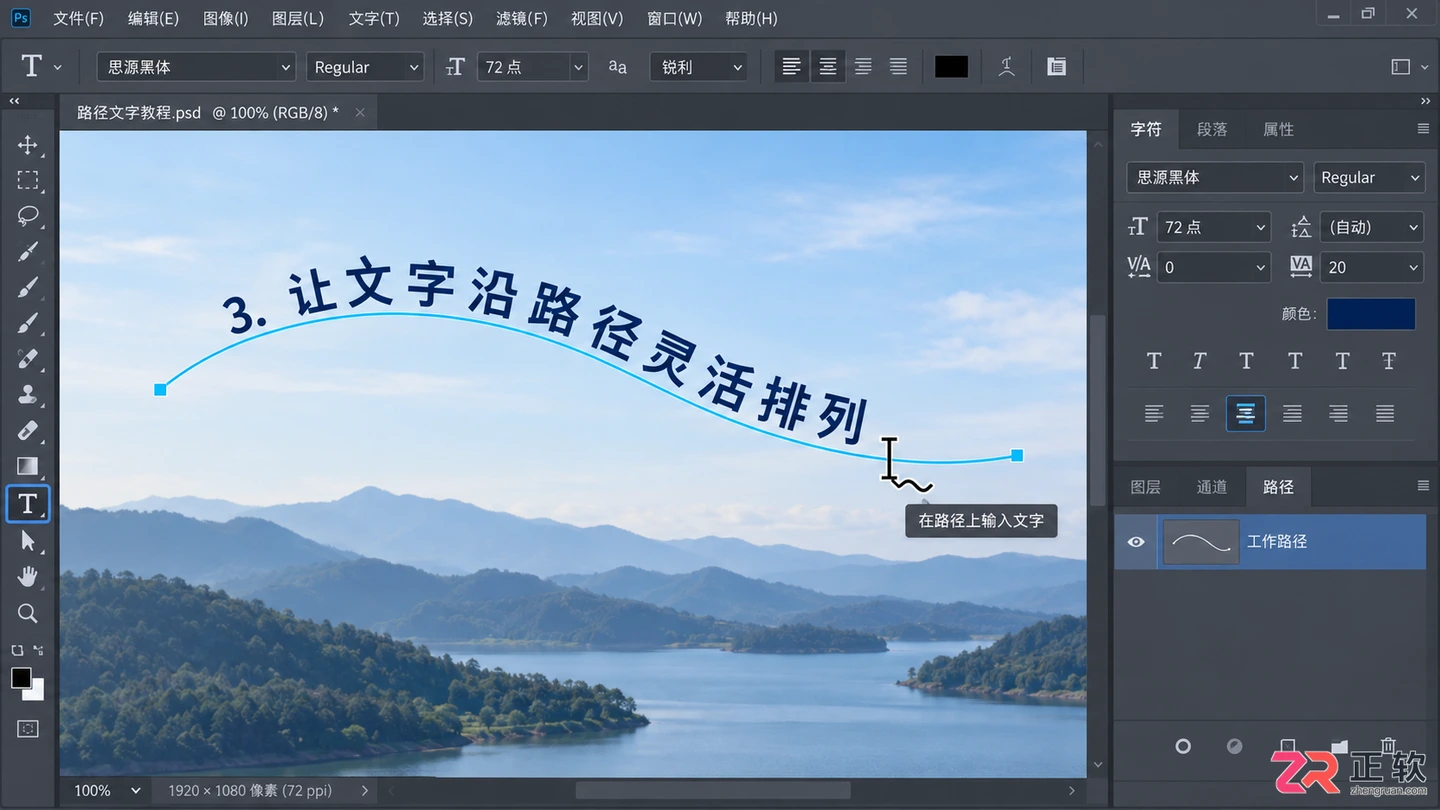Image resolution: width=1440 pixels, height=810 pixels.
Task: Select the Eraser tool
Action: click(28, 430)
